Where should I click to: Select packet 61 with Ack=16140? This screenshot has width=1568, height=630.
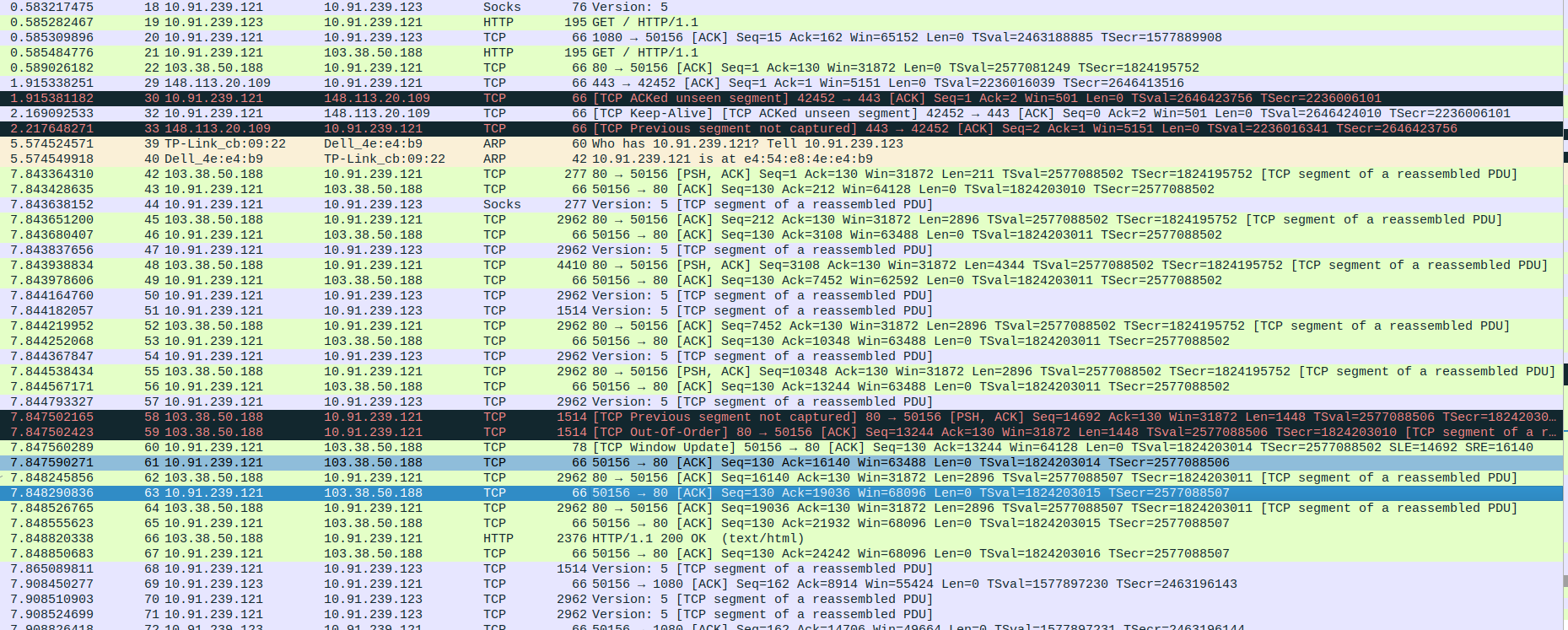coord(590,462)
